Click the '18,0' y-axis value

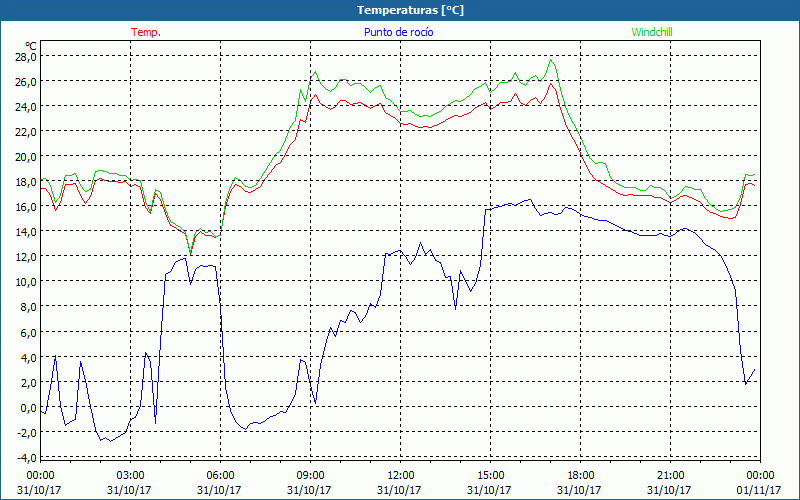click(x=26, y=182)
